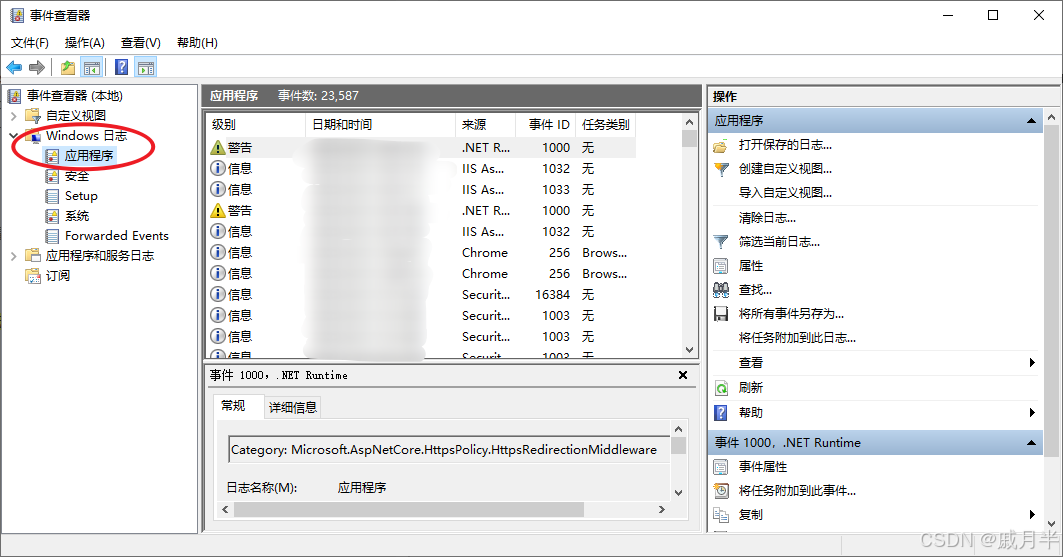
Task: Click the Back arrow toolbar icon
Action: click(x=14, y=67)
